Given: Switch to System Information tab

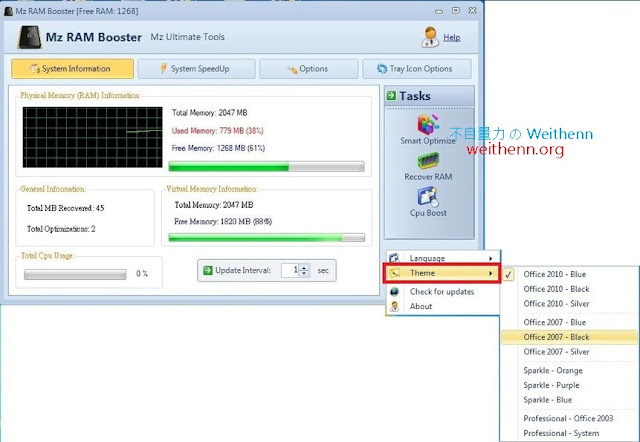Looking at the screenshot, I should (72, 69).
